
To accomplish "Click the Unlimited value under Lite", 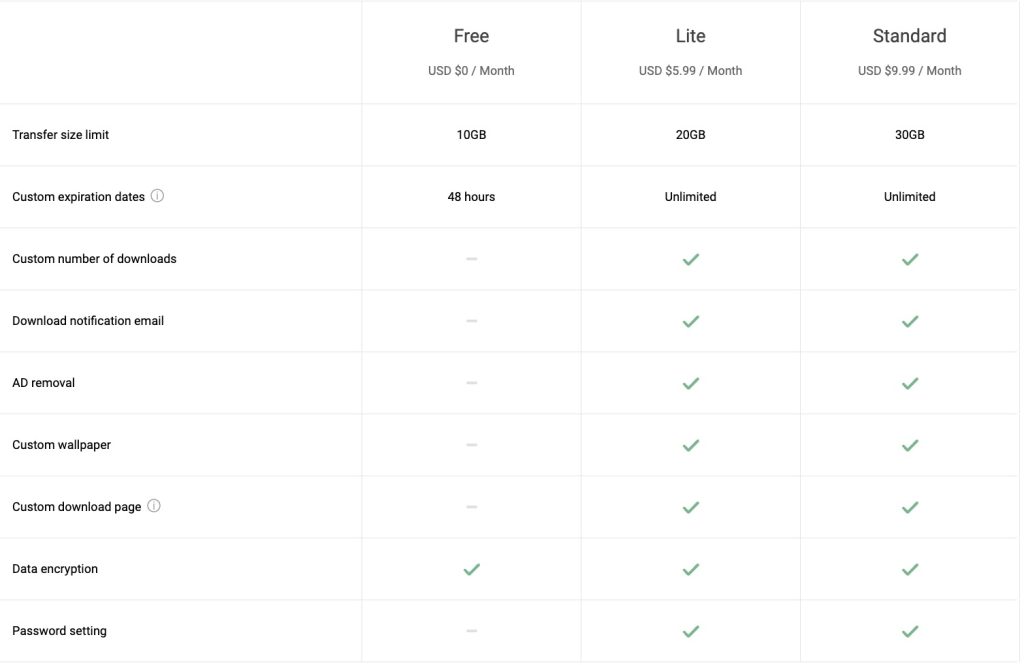I will [690, 196].
